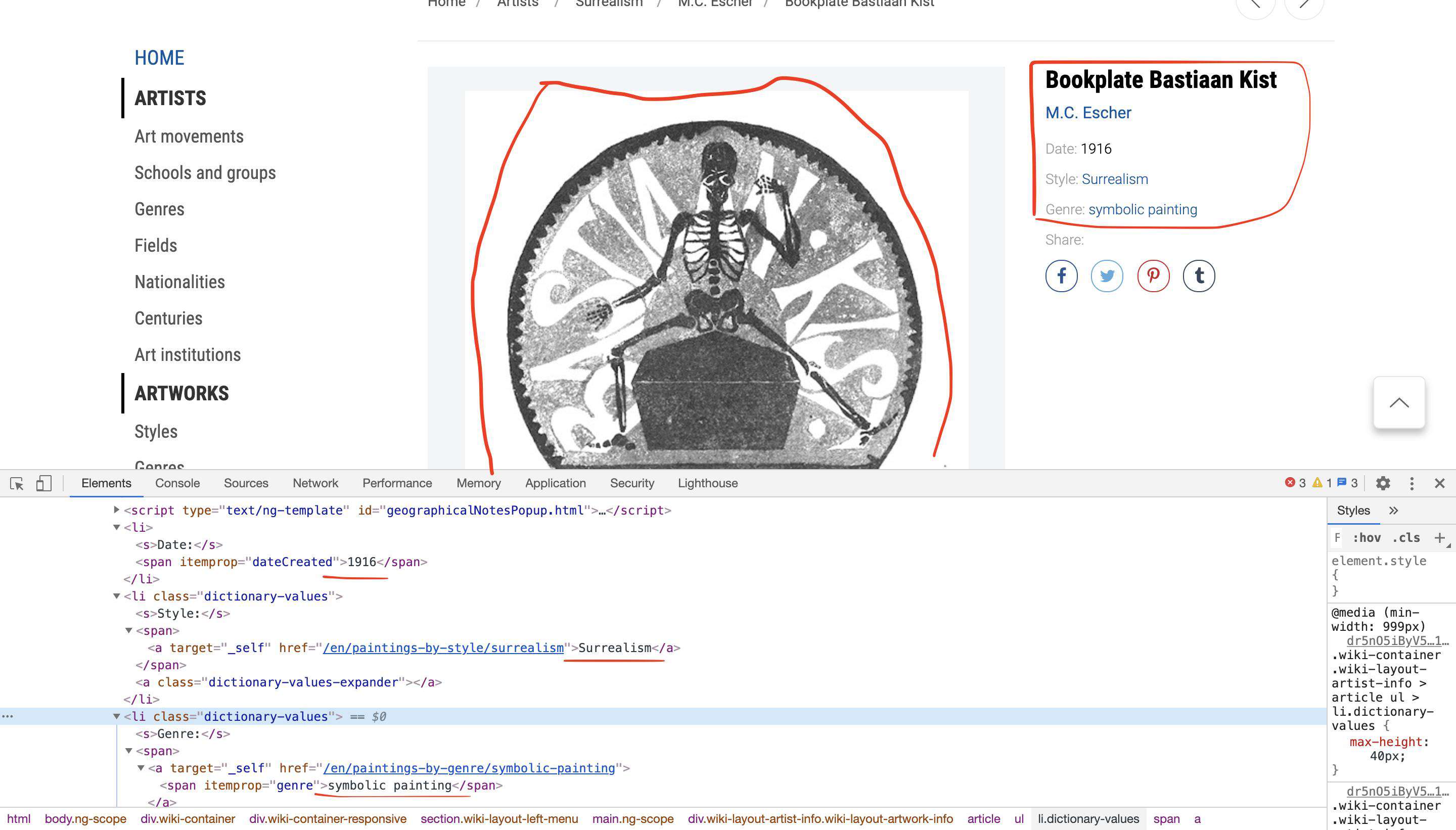Add new style rule plus icon
The height and width of the screenshot is (830, 1456).
tap(1439, 537)
